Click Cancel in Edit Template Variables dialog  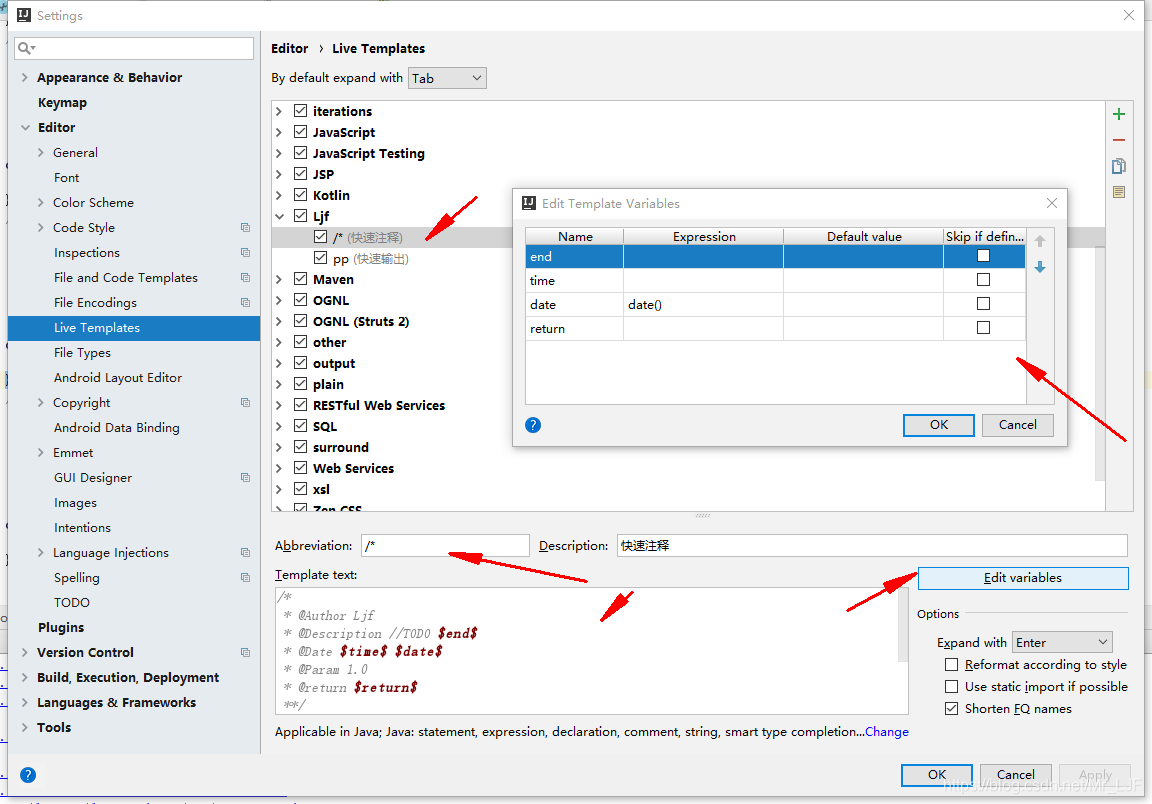click(1018, 425)
